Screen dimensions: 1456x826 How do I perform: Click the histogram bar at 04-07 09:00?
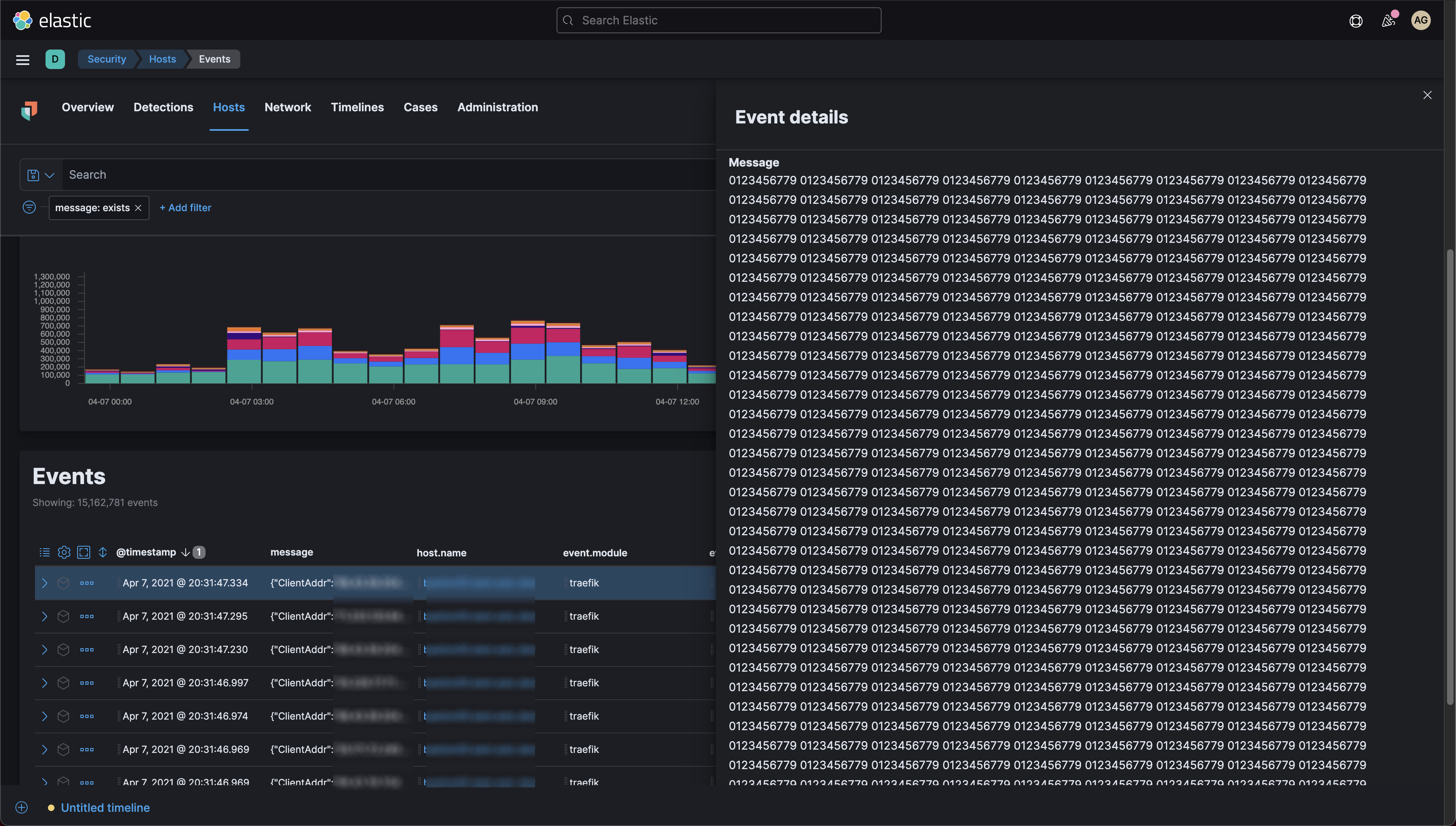click(528, 352)
